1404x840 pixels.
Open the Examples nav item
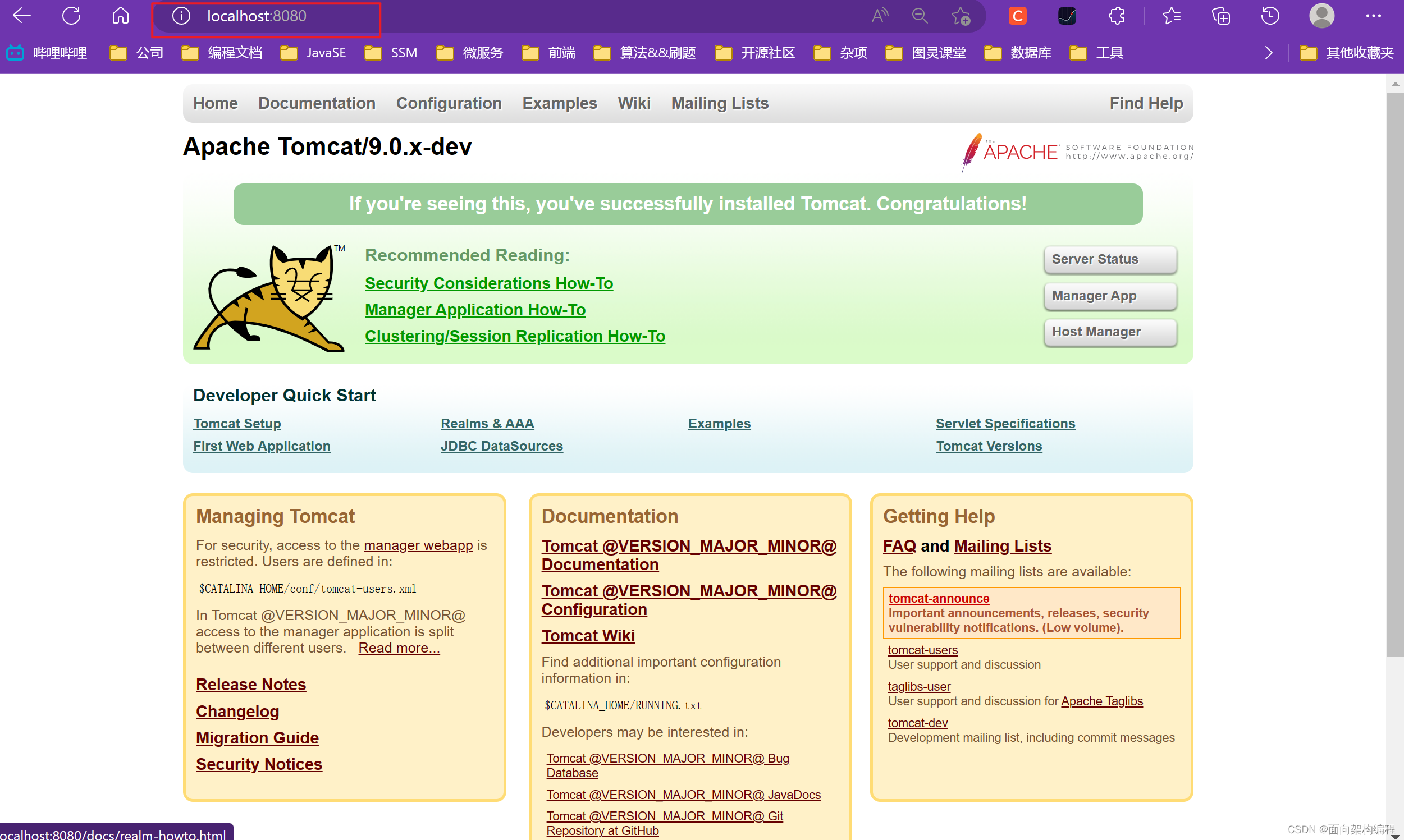point(559,104)
